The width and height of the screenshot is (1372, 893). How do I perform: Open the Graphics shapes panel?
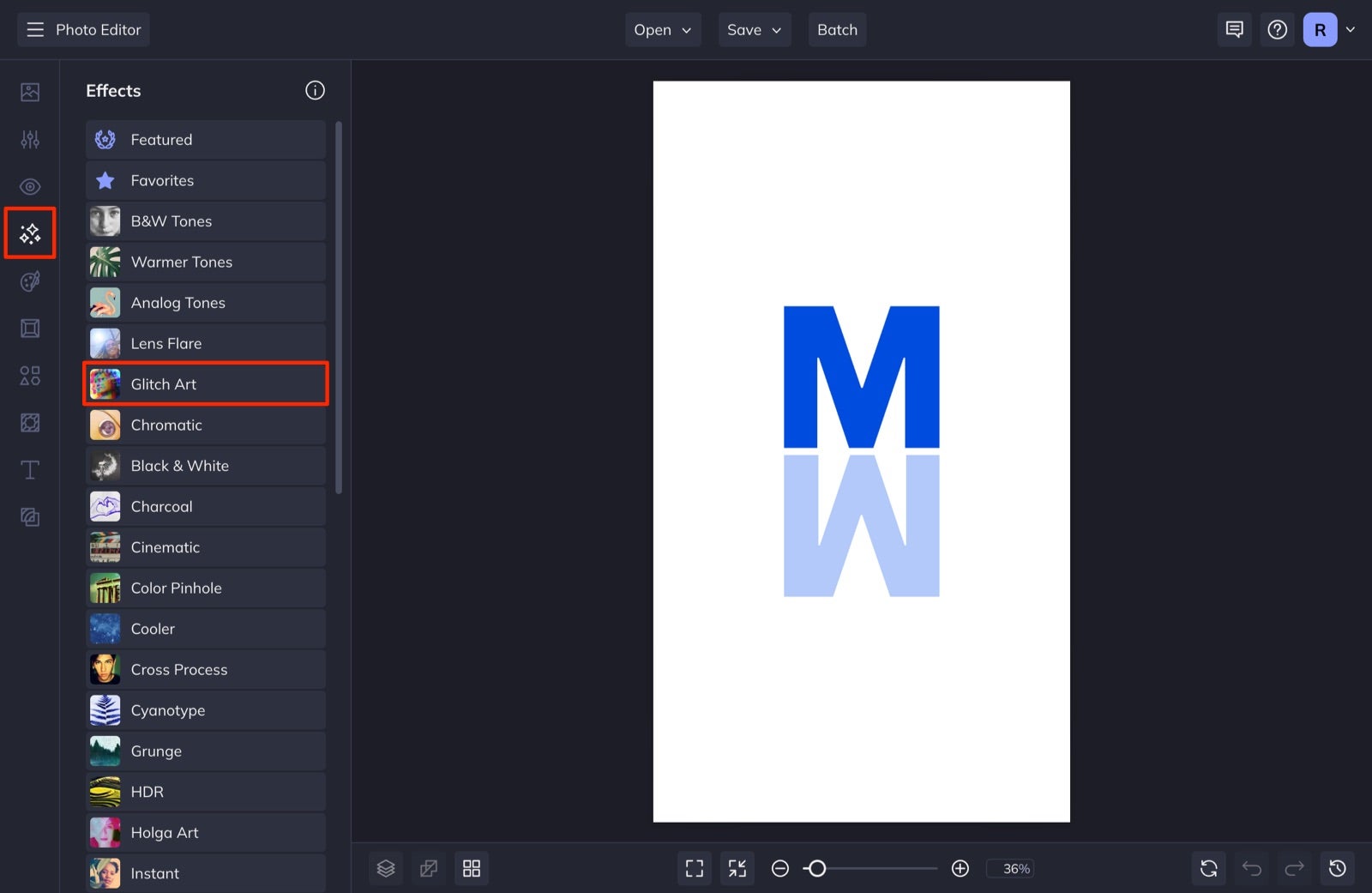click(30, 376)
